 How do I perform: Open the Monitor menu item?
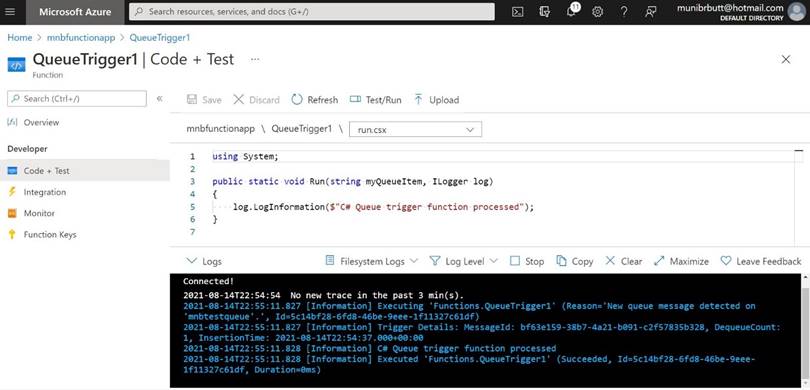pyautogui.click(x=39, y=213)
